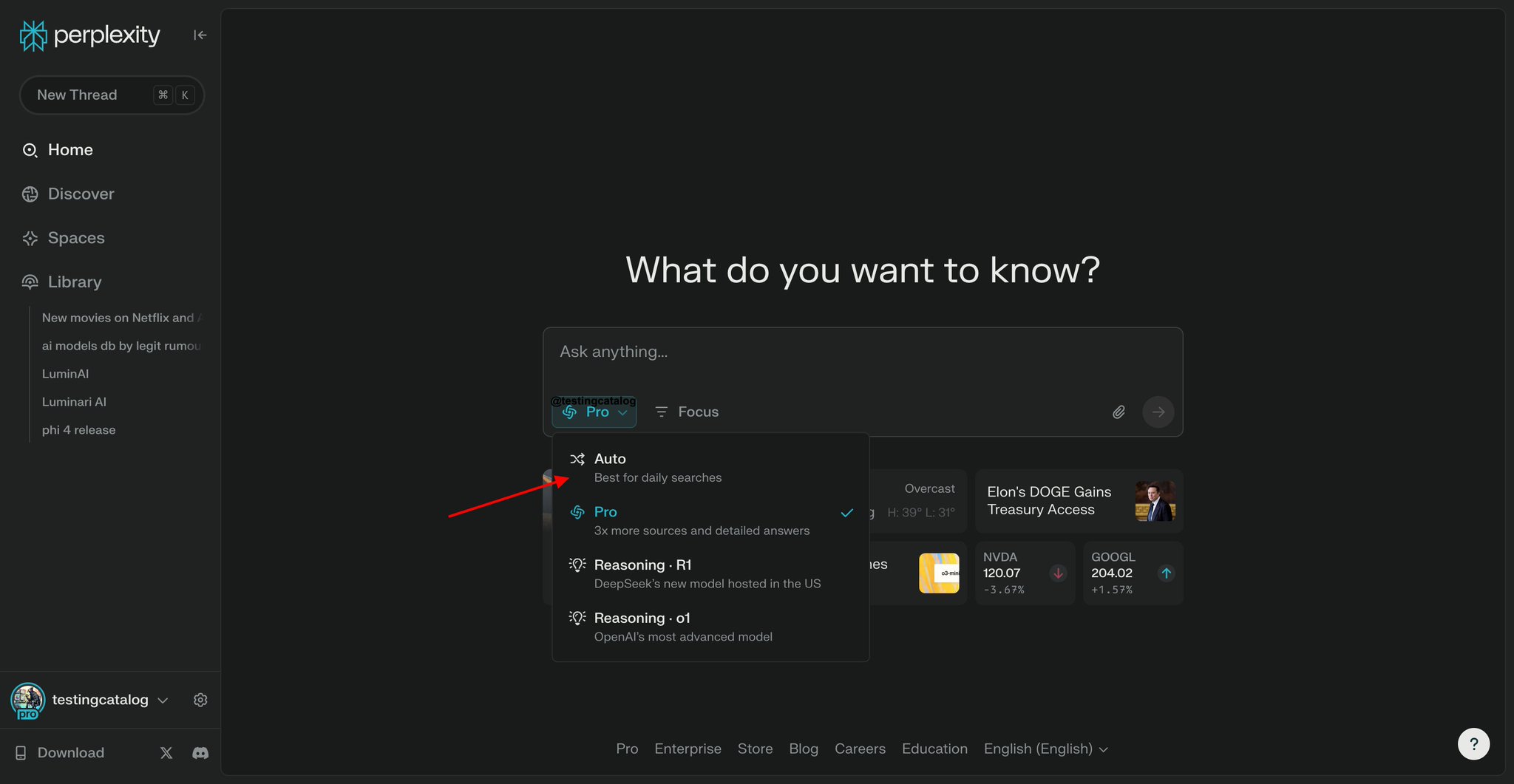This screenshot has height=784, width=1514.
Task: Open the English (English) language dropdown
Action: pyautogui.click(x=1045, y=749)
